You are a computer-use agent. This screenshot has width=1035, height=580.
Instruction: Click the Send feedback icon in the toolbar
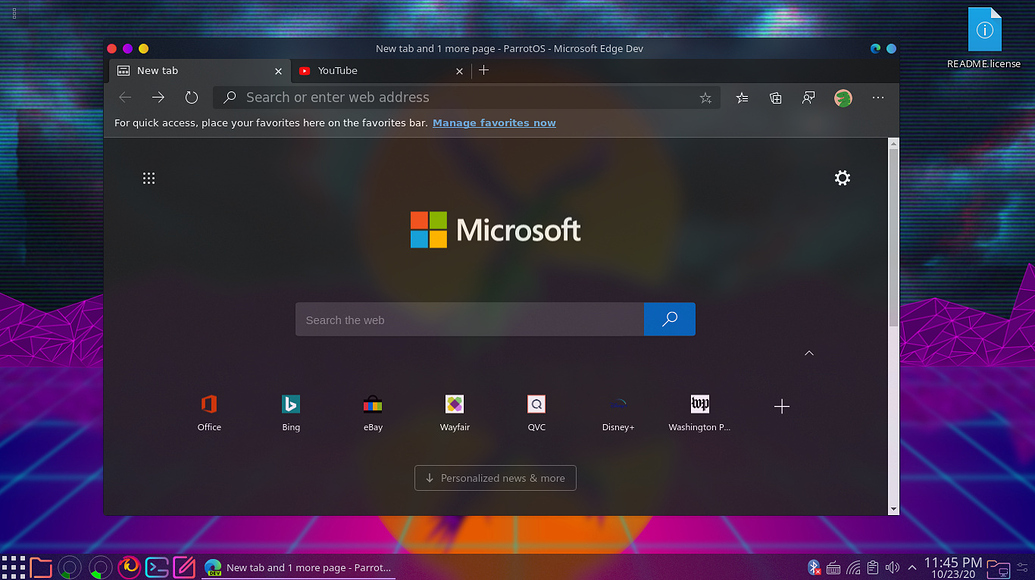(x=809, y=98)
